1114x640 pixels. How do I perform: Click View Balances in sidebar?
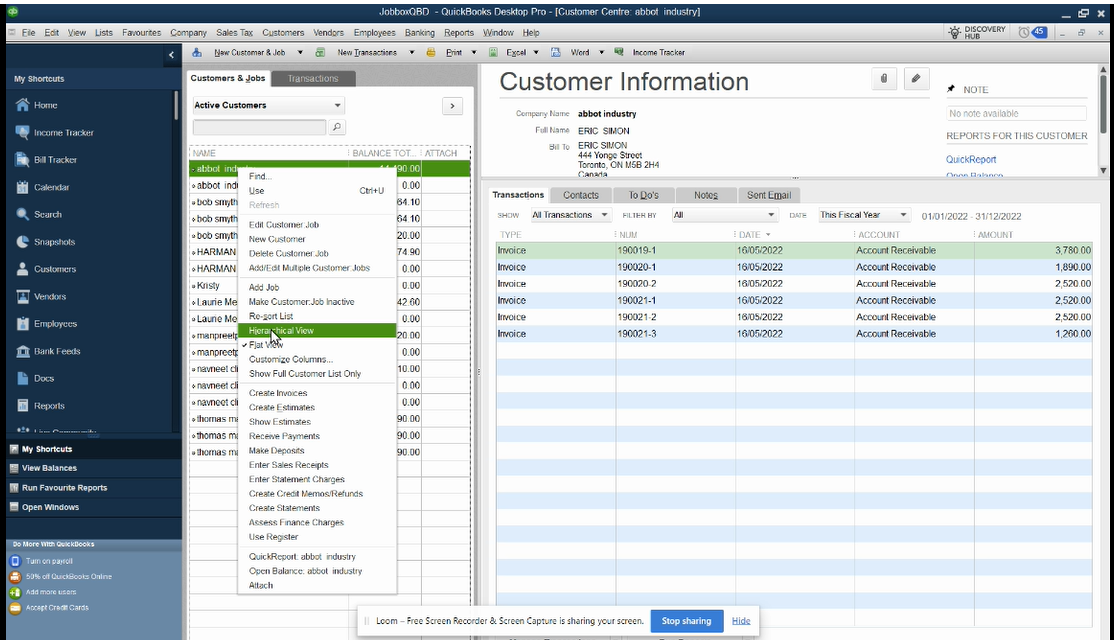click(49, 468)
